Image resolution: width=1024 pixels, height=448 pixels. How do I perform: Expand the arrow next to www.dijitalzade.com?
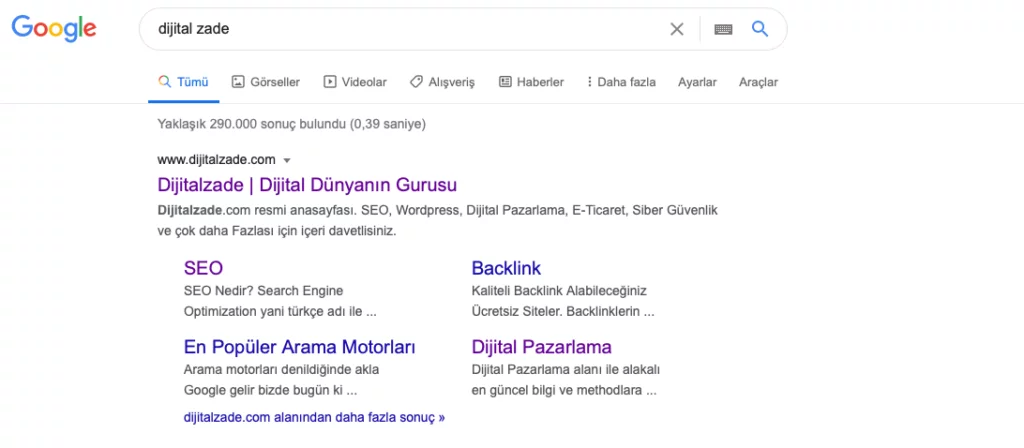click(287, 160)
